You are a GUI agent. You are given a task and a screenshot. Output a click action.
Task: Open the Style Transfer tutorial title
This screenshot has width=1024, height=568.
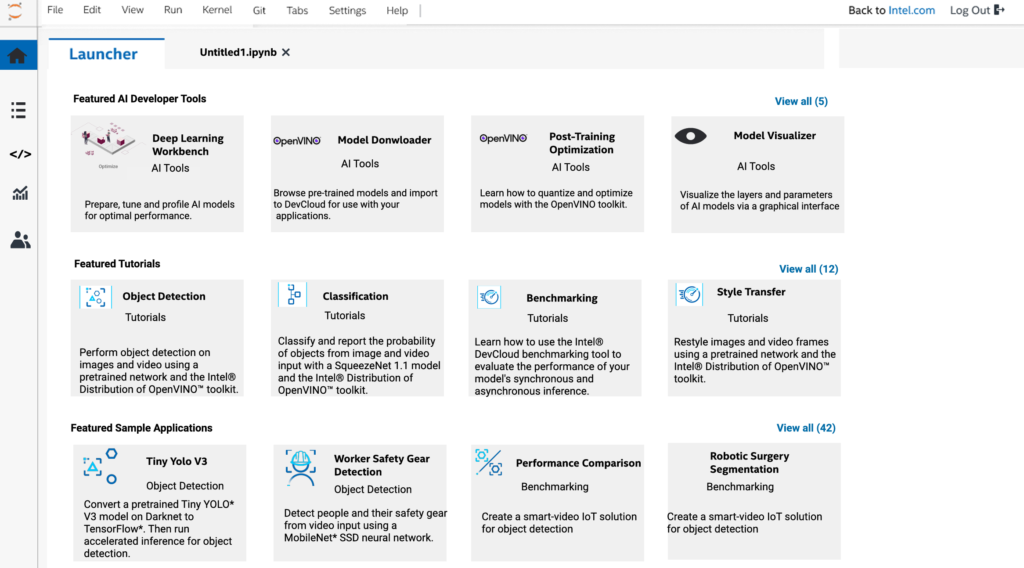point(751,292)
